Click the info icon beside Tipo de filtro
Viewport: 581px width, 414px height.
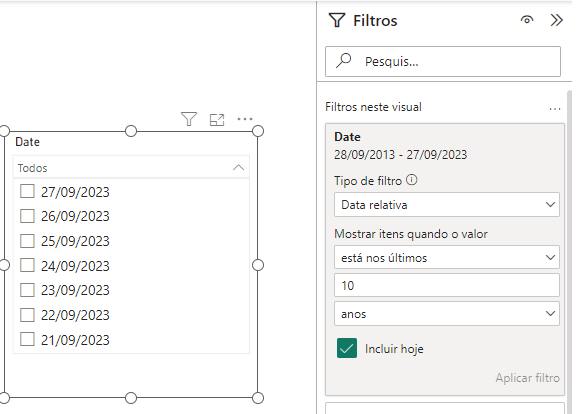(x=412, y=180)
